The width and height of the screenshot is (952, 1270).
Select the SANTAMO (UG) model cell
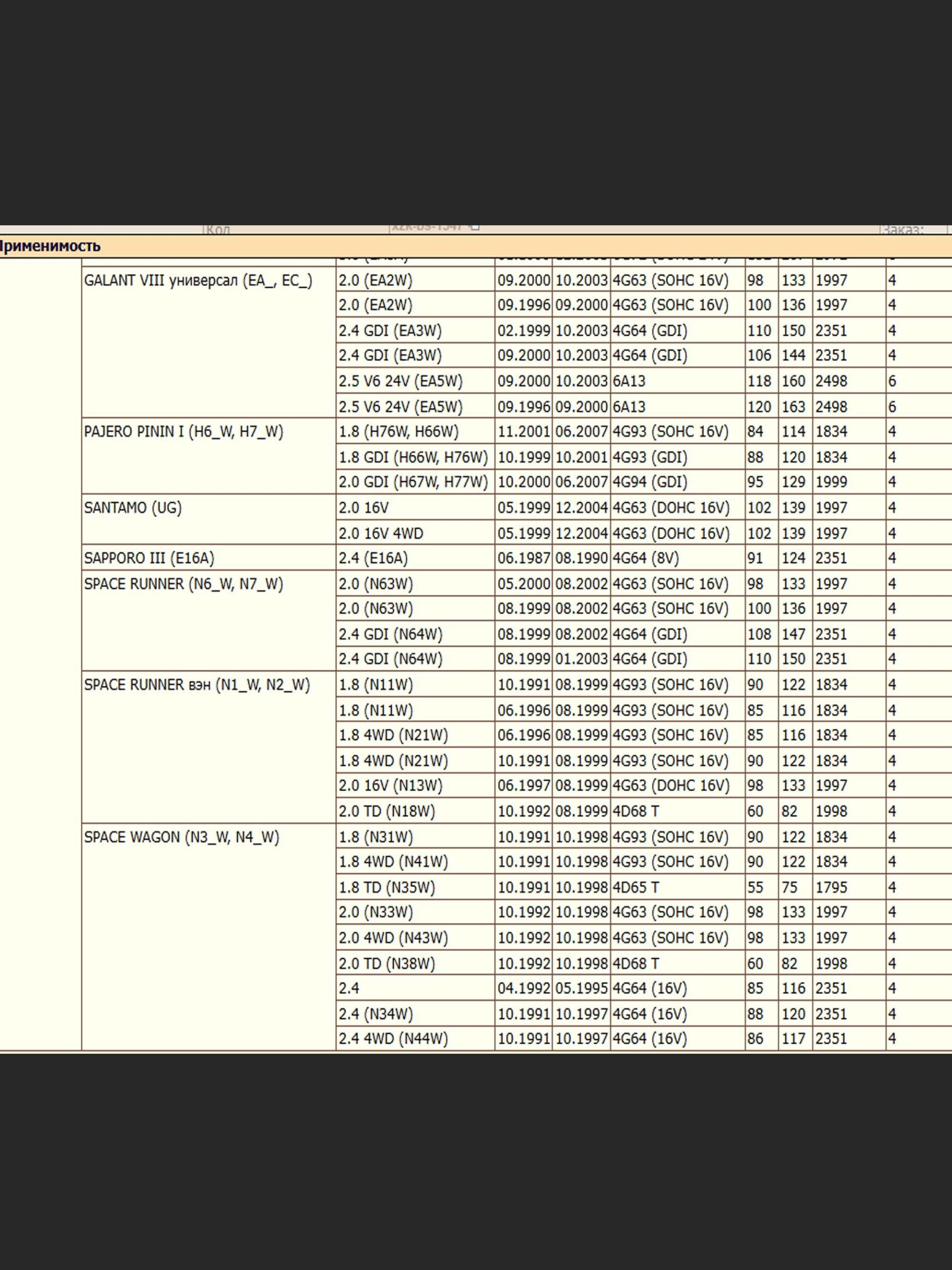pos(133,508)
